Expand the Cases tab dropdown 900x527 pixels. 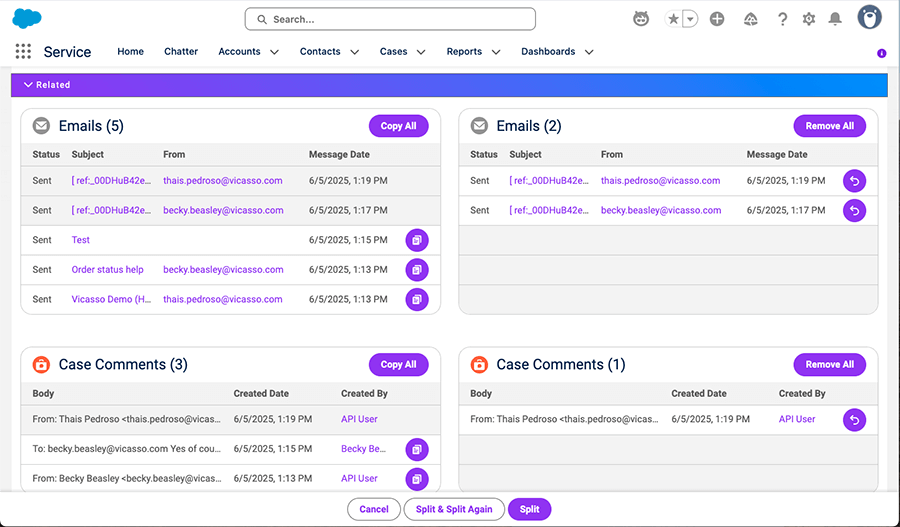421,52
